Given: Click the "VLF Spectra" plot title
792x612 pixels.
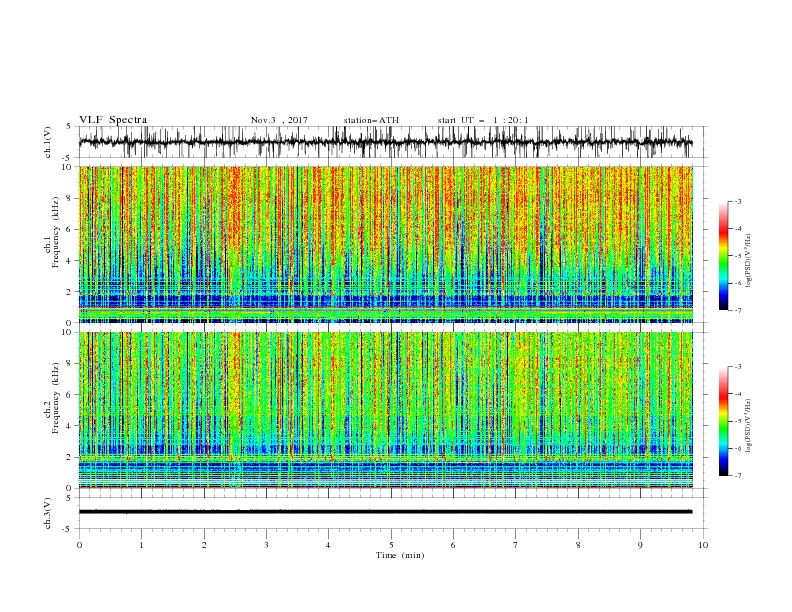Looking at the screenshot, I should (x=113, y=120).
